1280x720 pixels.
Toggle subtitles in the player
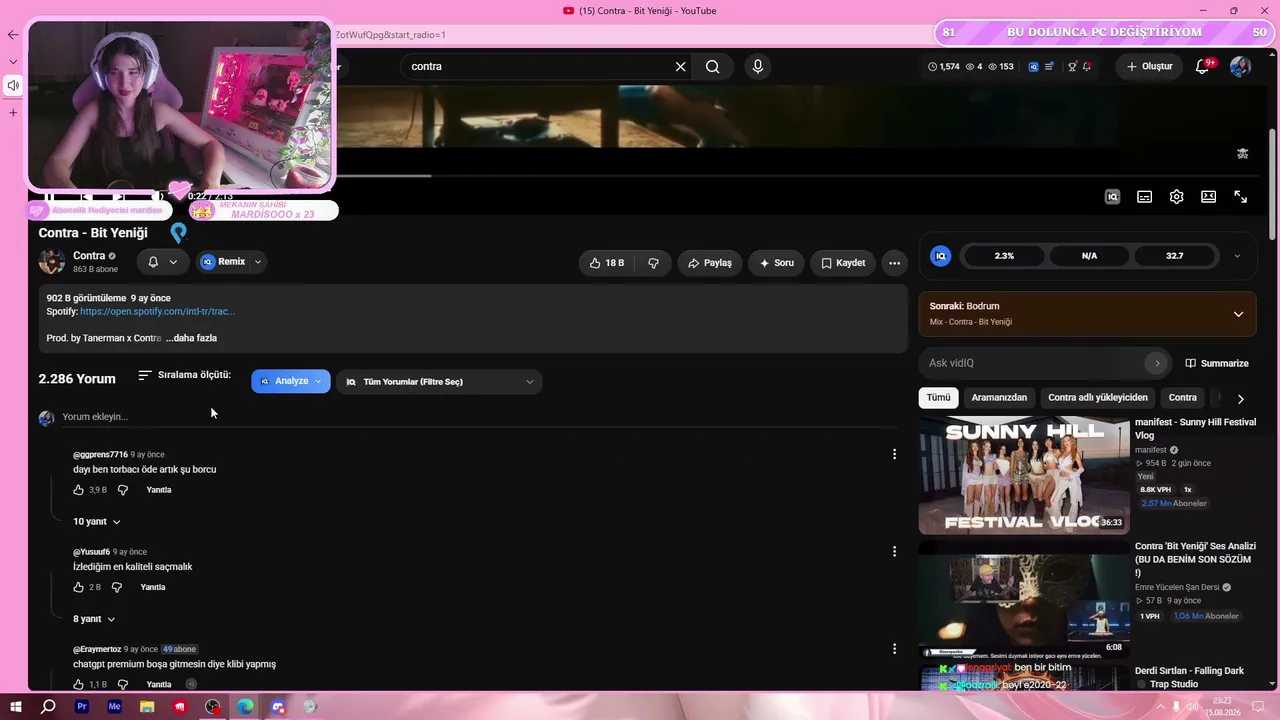click(x=1144, y=197)
